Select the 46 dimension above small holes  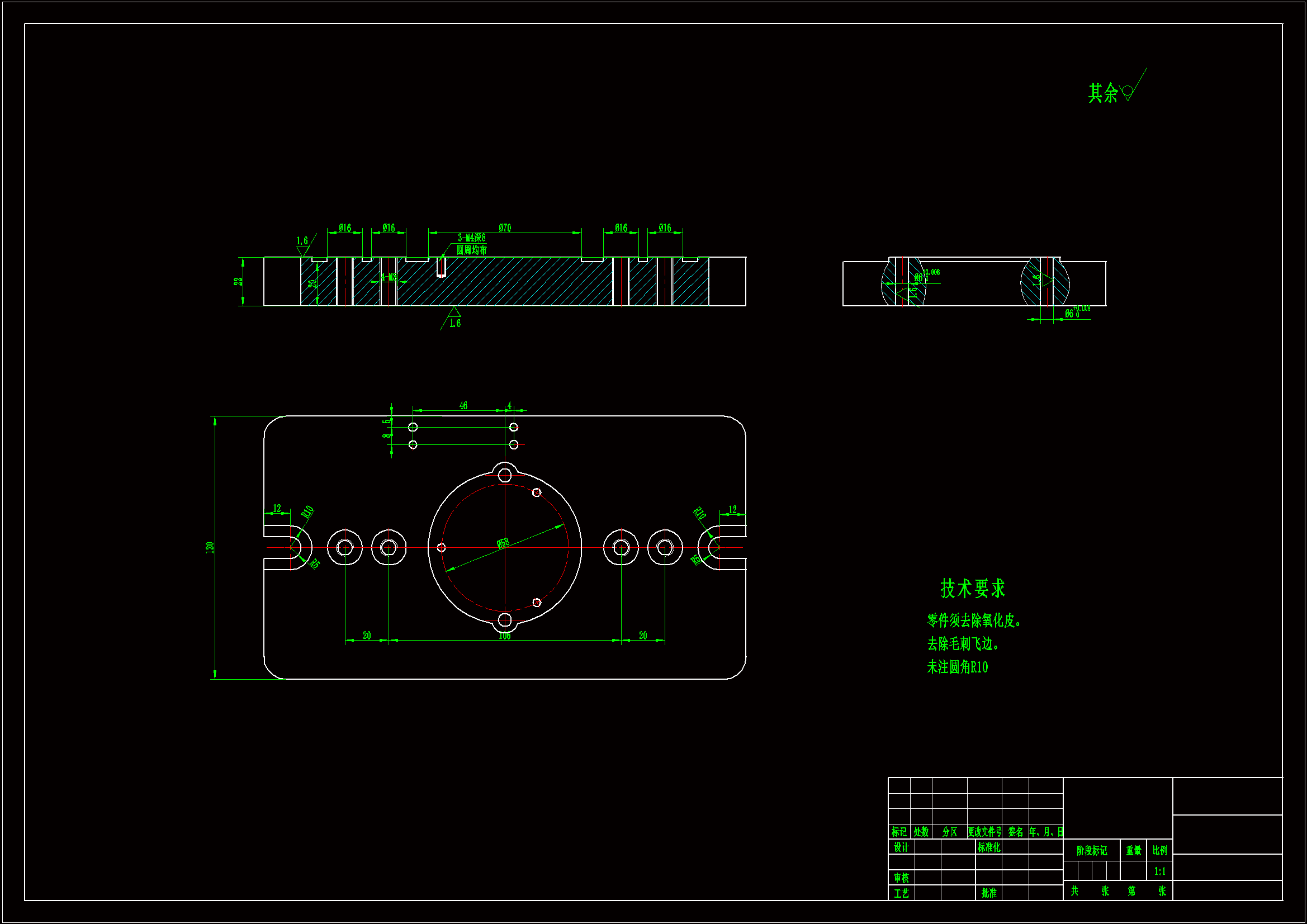[x=463, y=405]
